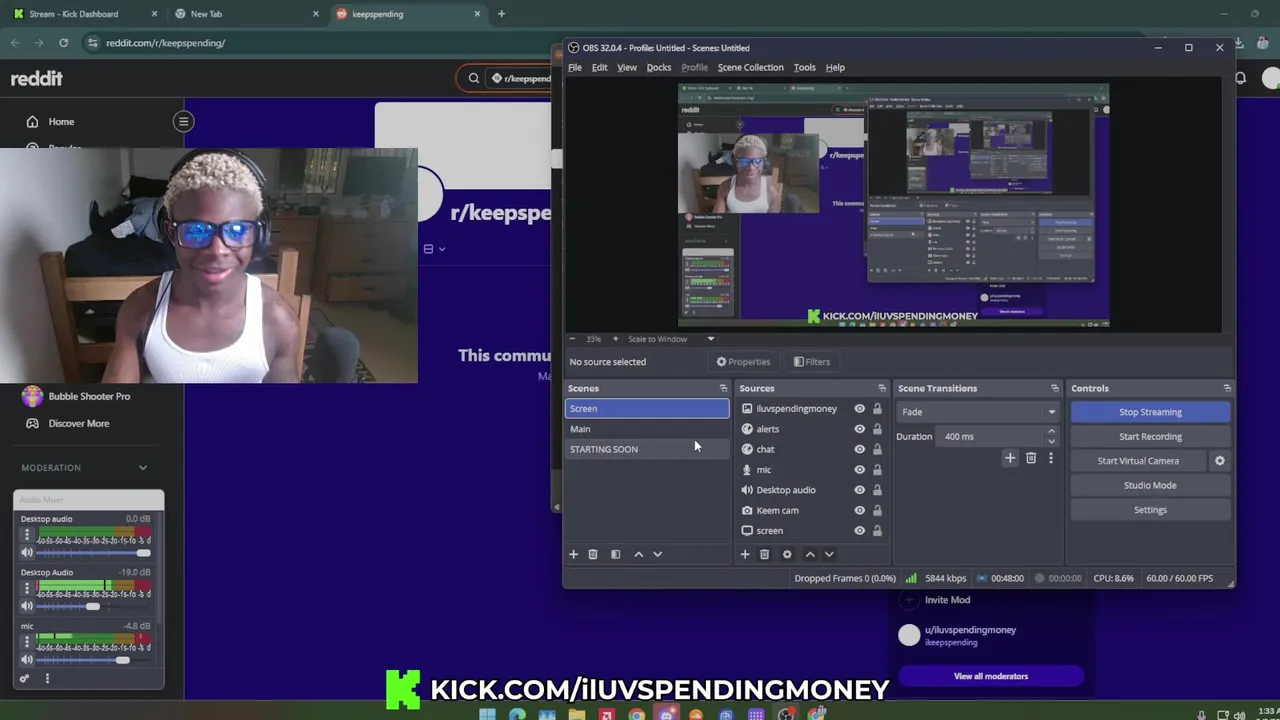Open mic channel three-dot options

[x=27, y=643]
